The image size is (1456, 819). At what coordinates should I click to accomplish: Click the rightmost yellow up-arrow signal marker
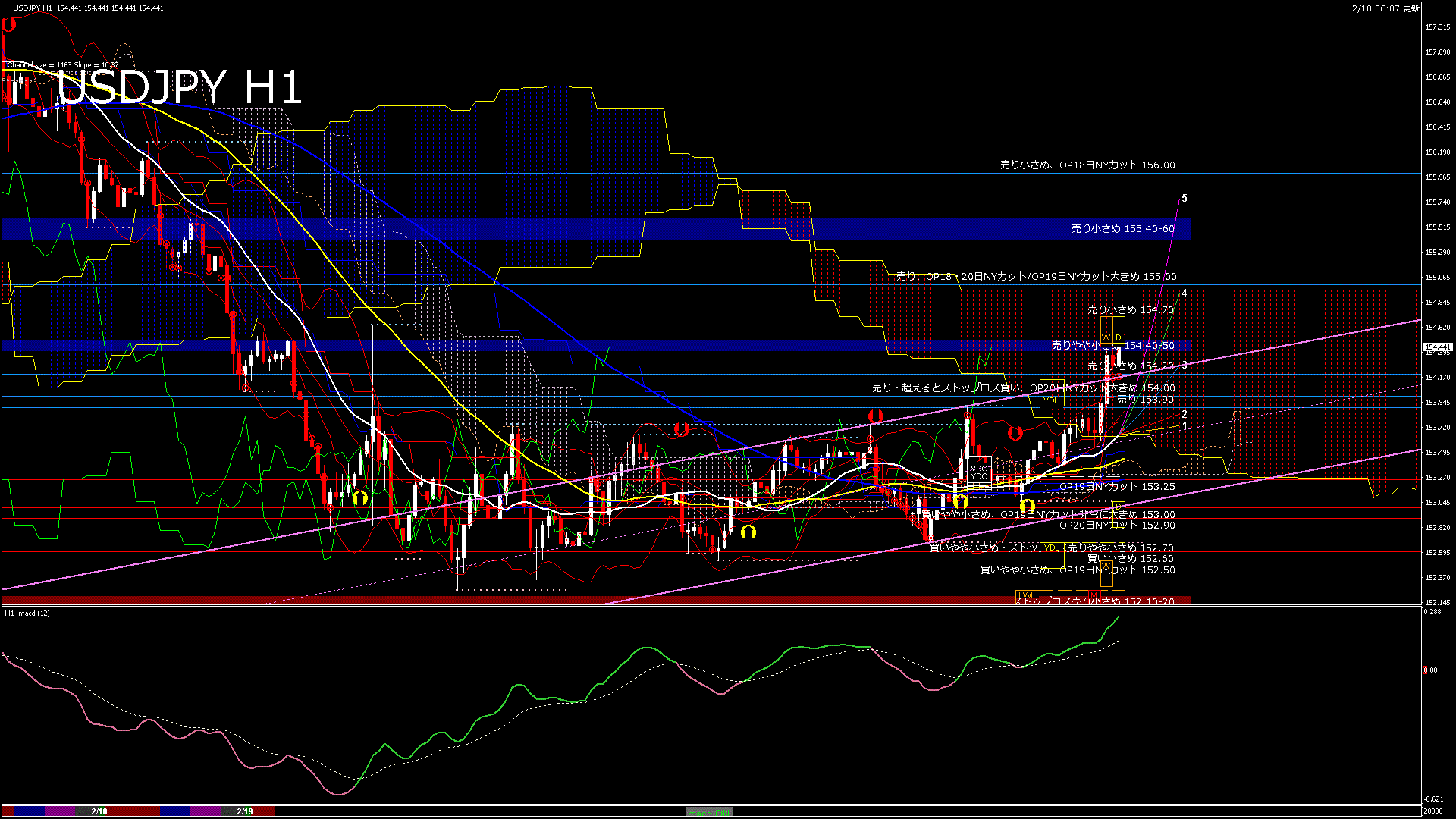point(1027,506)
